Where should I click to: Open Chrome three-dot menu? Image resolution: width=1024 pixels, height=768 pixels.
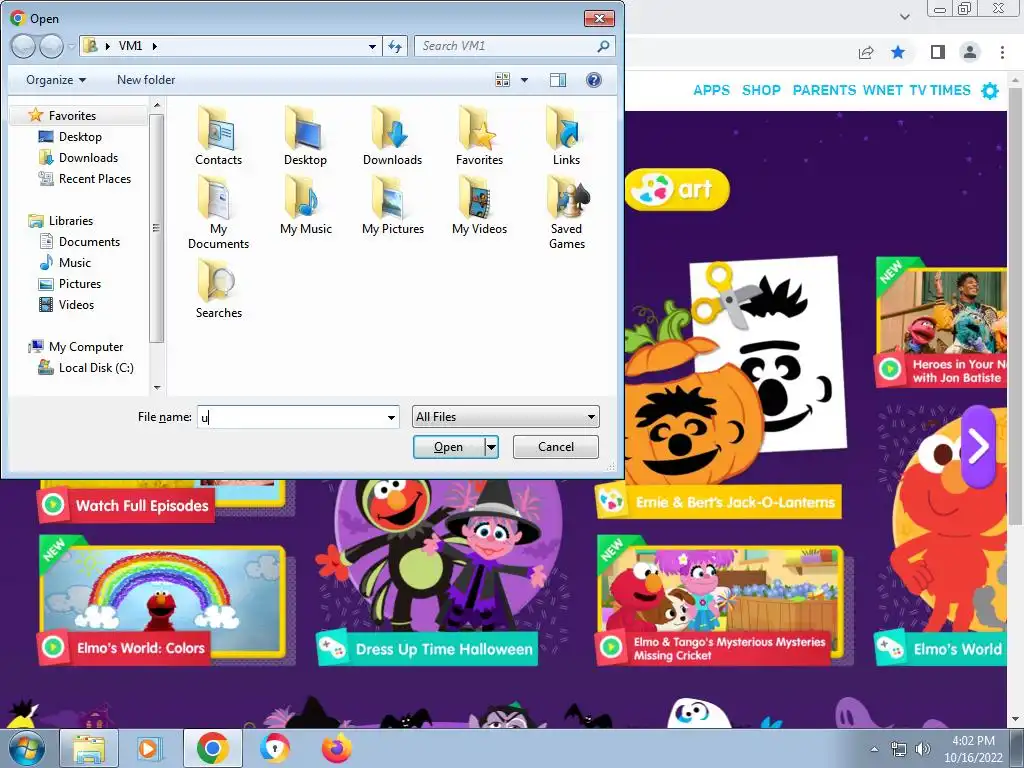tap(1002, 52)
